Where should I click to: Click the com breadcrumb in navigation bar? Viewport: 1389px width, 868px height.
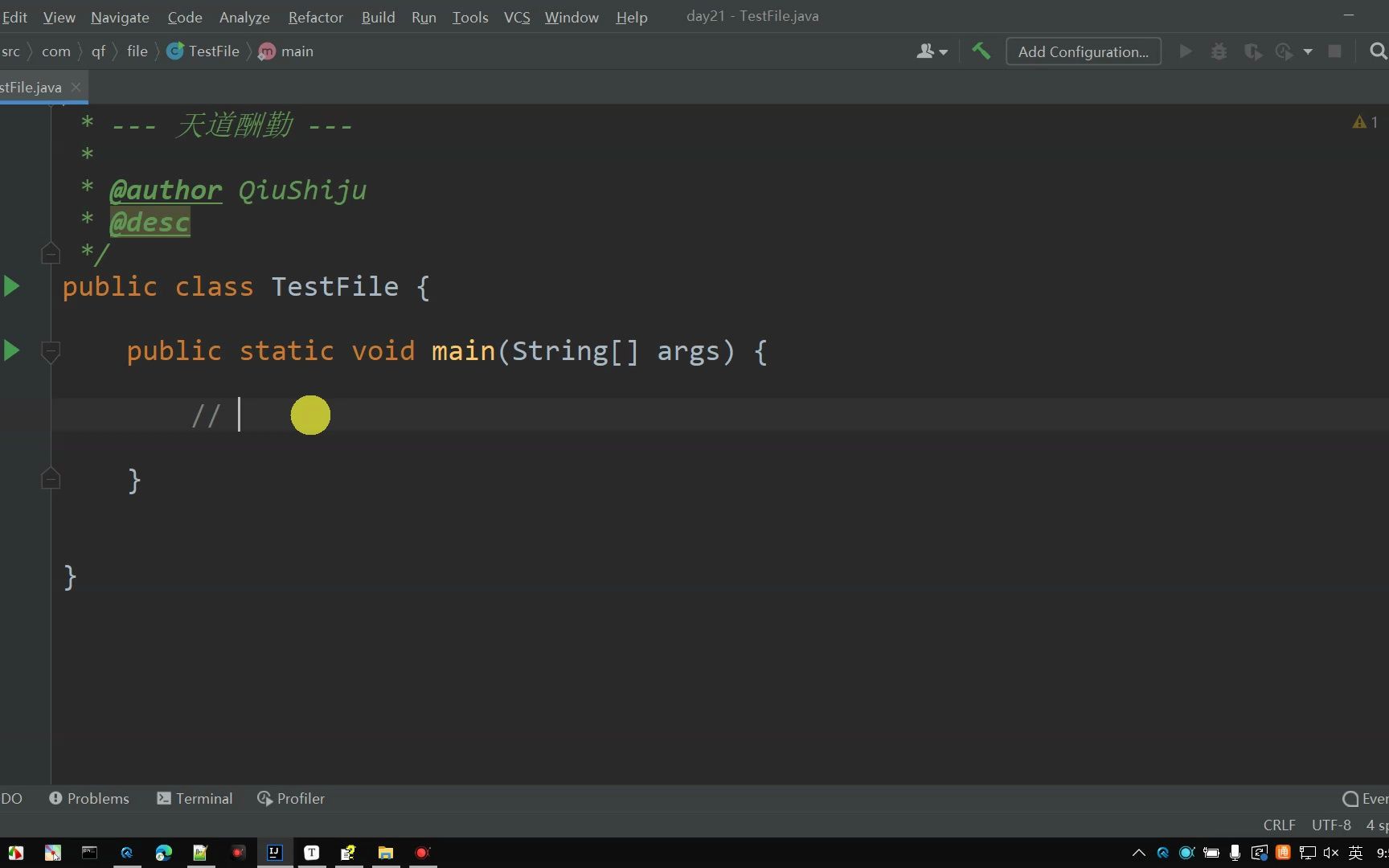coord(56,51)
